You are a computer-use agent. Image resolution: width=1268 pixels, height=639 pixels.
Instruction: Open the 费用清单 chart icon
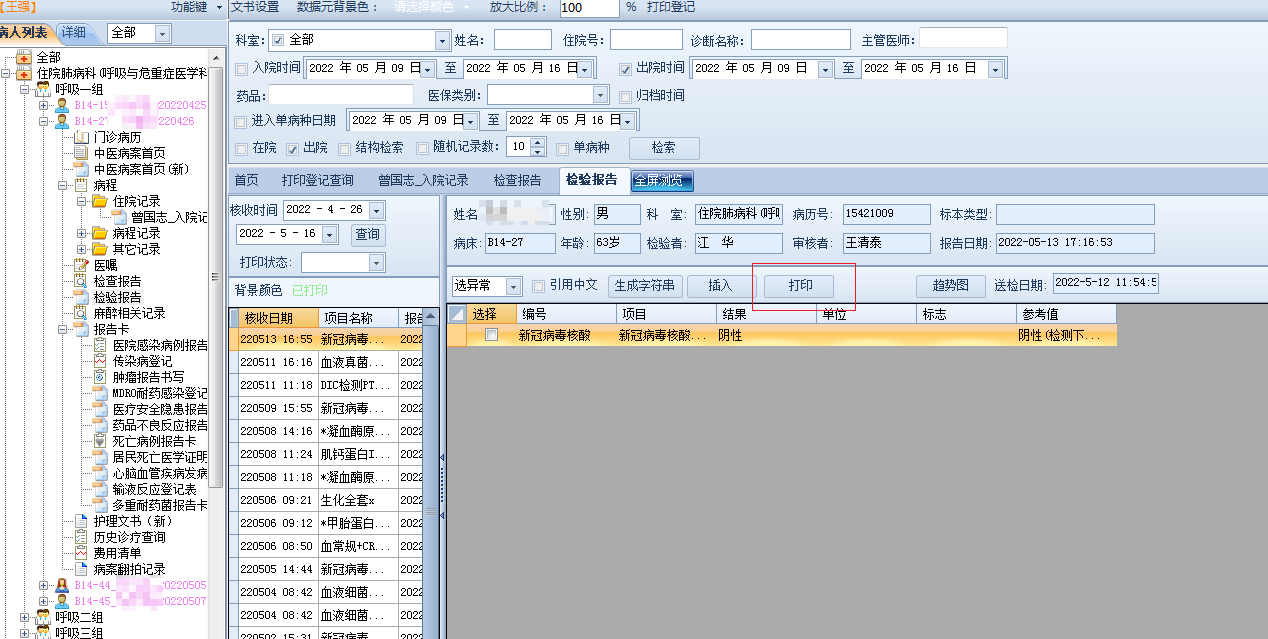(82, 553)
